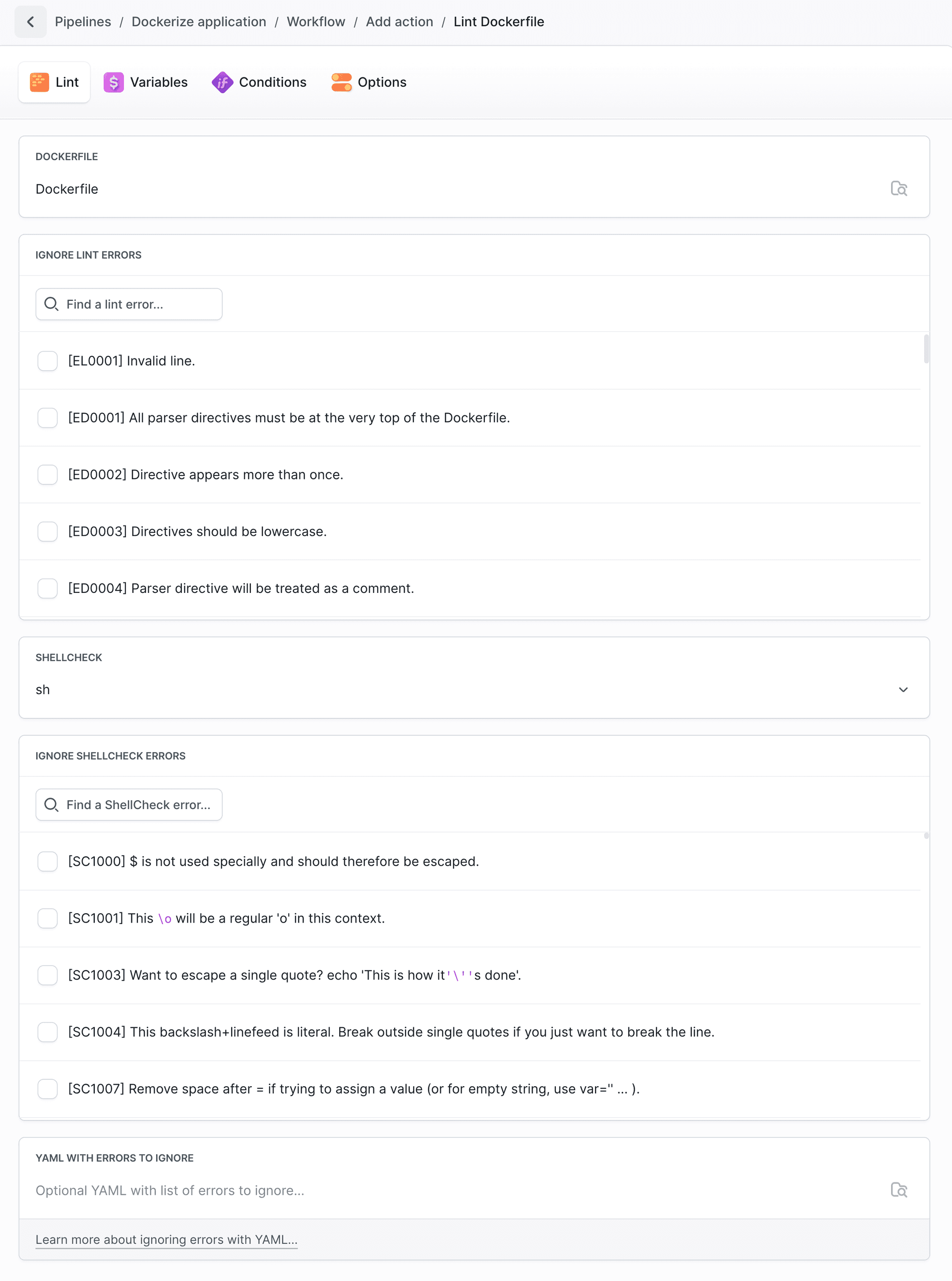
Task: Click the Variables dollar sign icon
Action: pyautogui.click(x=114, y=82)
